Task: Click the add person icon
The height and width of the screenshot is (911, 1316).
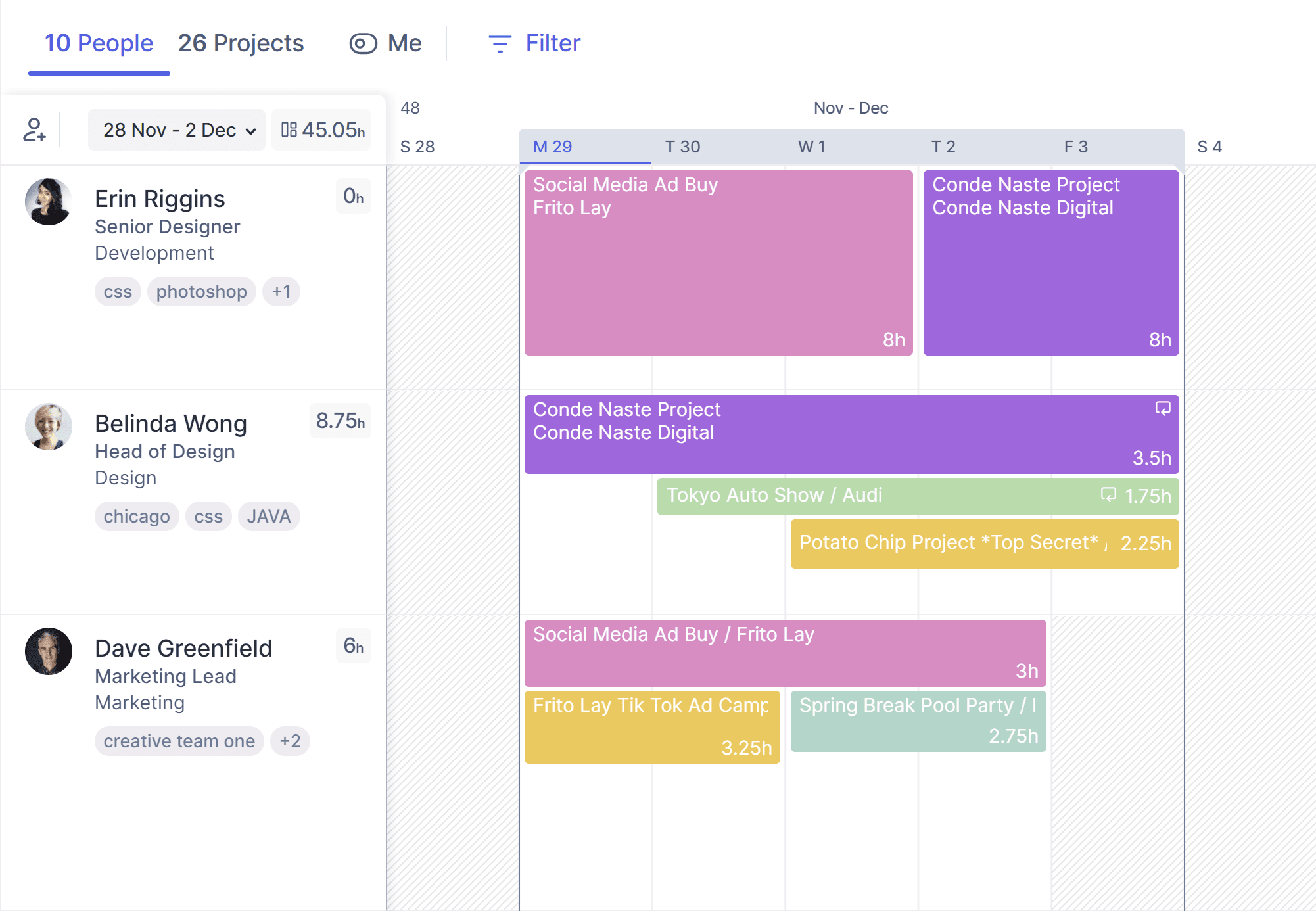Action: [34, 129]
